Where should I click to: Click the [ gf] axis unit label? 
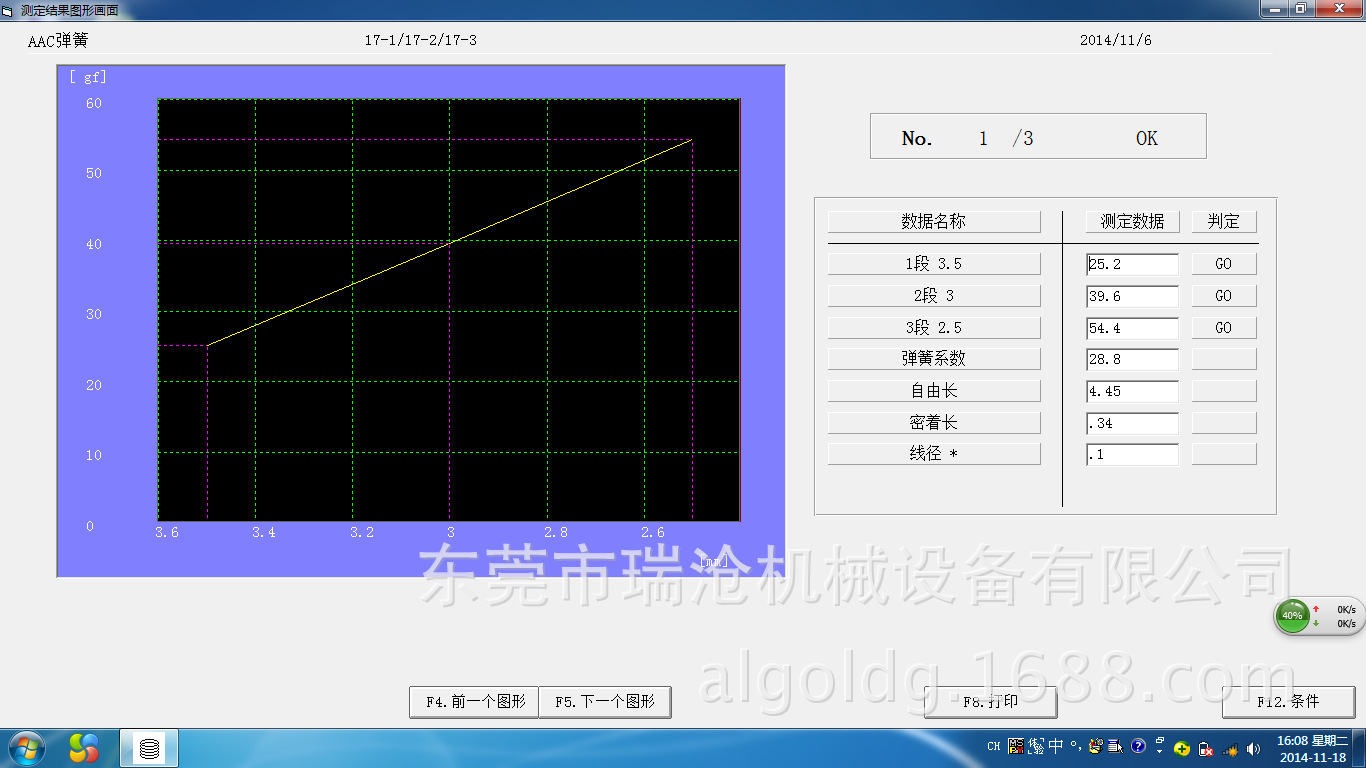pos(88,77)
